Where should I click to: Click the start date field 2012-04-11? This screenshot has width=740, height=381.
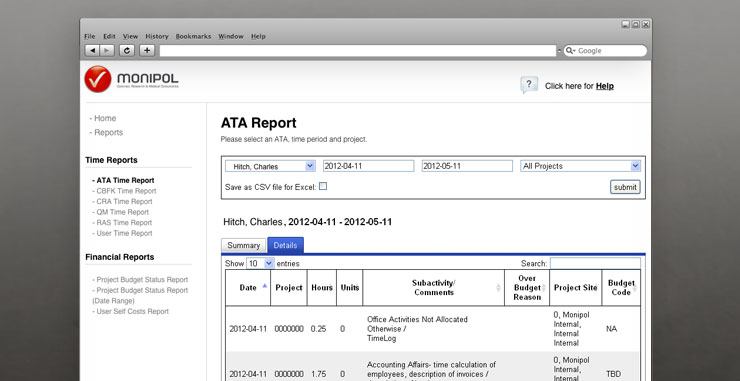[x=369, y=166]
